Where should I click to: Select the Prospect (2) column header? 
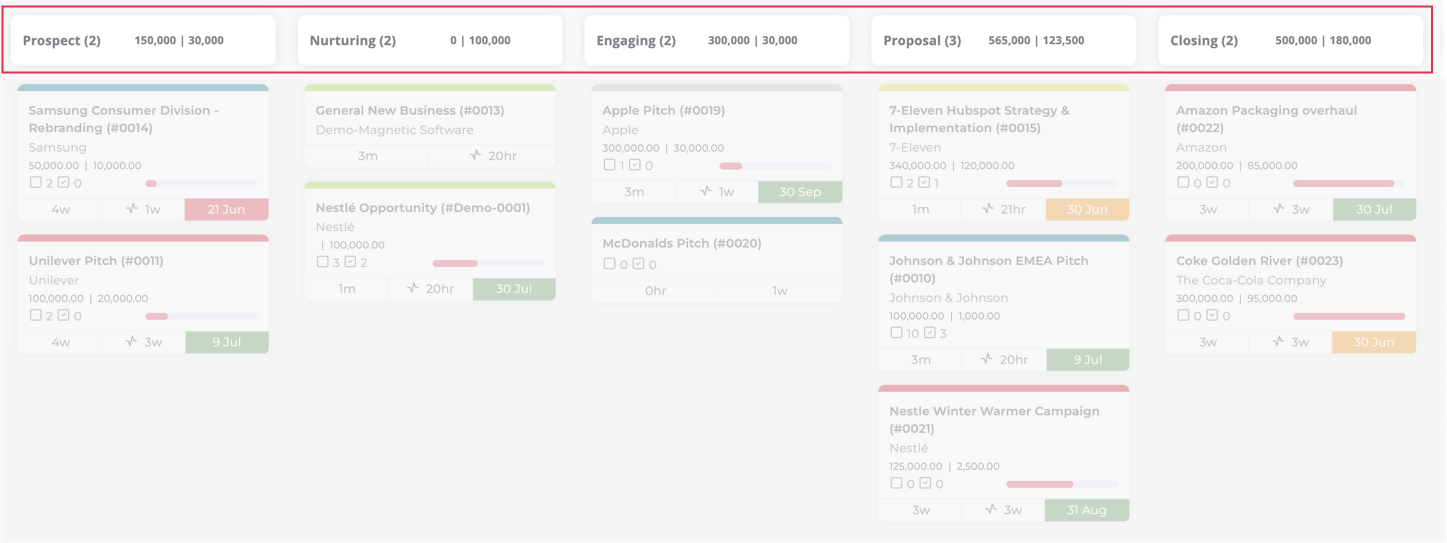pos(143,40)
